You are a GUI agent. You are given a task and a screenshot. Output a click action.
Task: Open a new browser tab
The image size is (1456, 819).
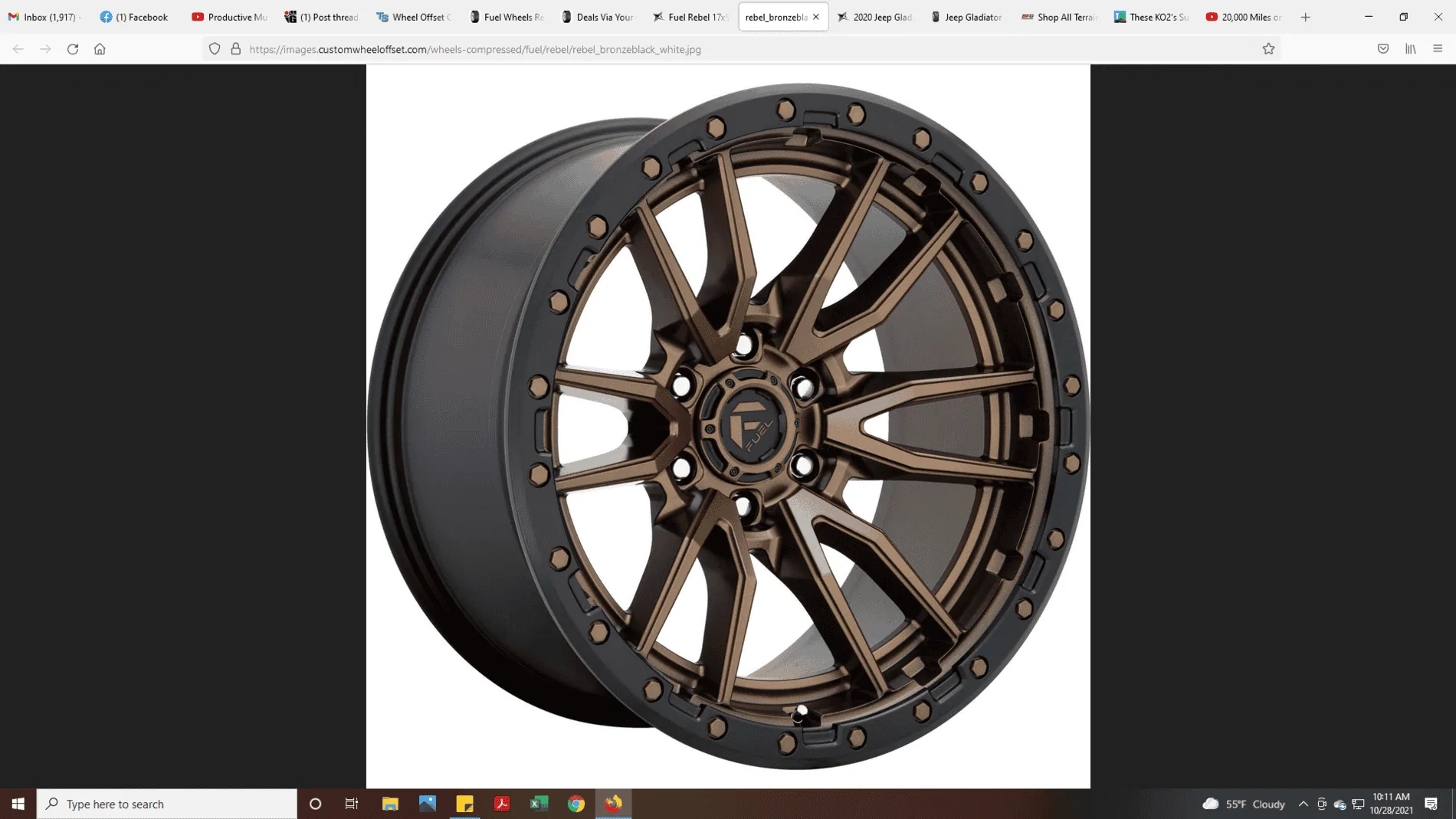(x=1306, y=17)
